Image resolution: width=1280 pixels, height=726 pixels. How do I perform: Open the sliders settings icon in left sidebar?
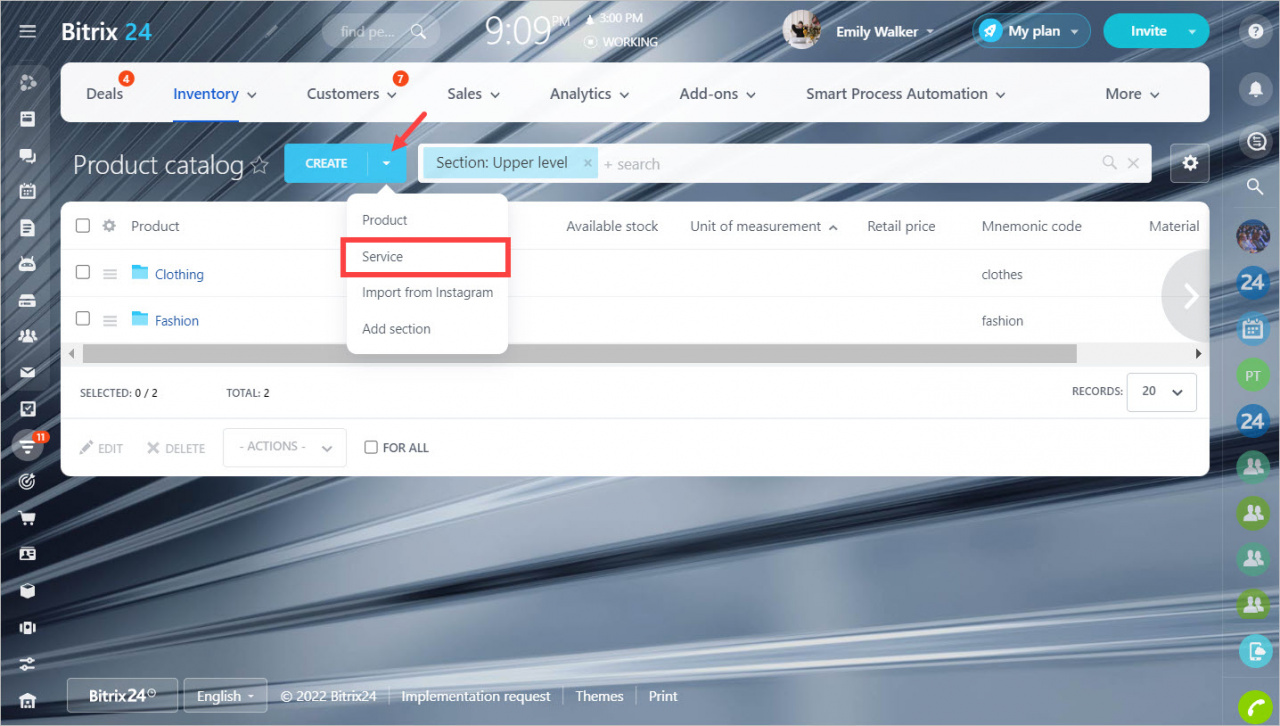point(27,663)
